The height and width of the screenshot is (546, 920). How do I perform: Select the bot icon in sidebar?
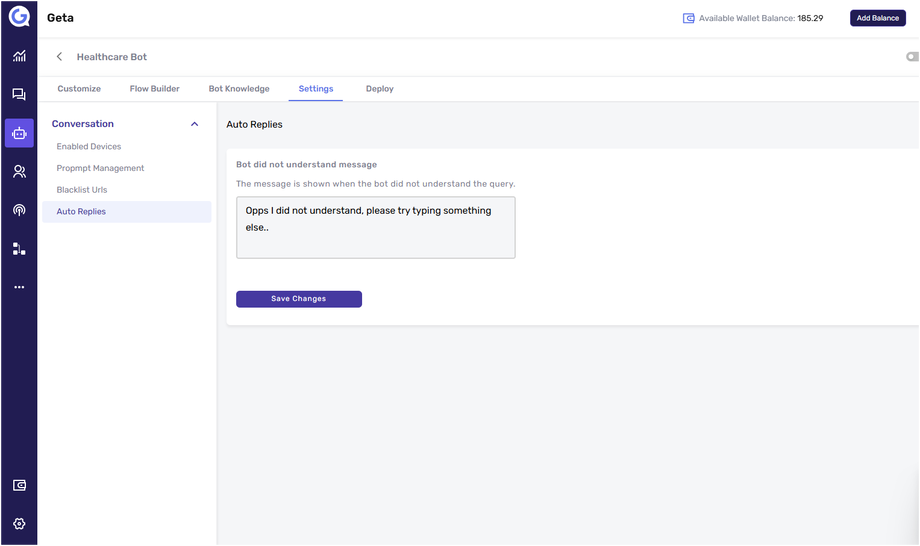pyautogui.click(x=19, y=133)
